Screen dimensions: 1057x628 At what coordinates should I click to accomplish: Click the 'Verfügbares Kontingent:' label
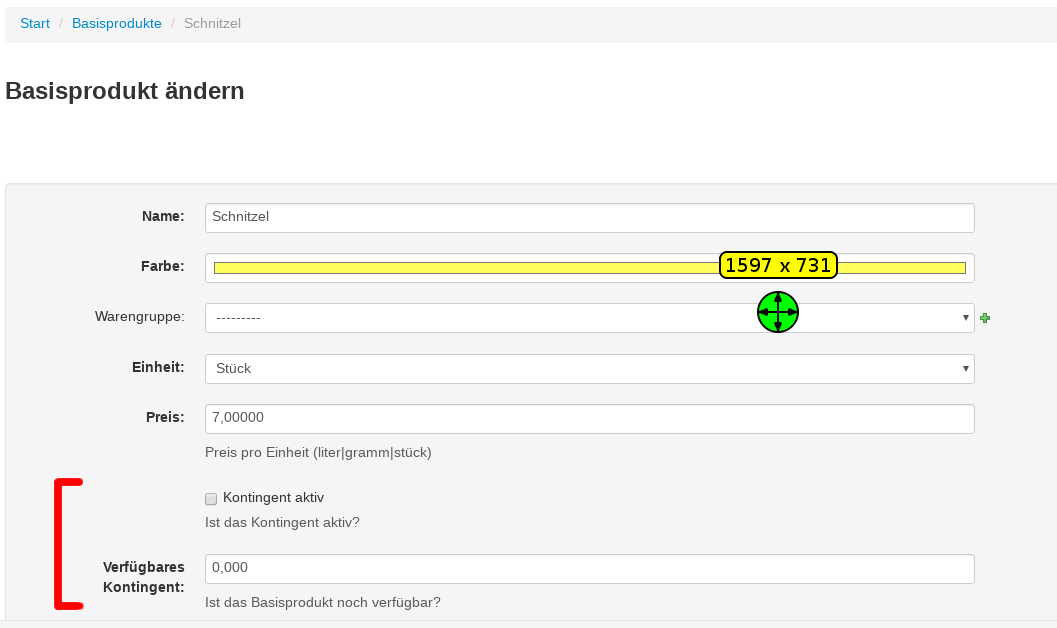tap(144, 577)
